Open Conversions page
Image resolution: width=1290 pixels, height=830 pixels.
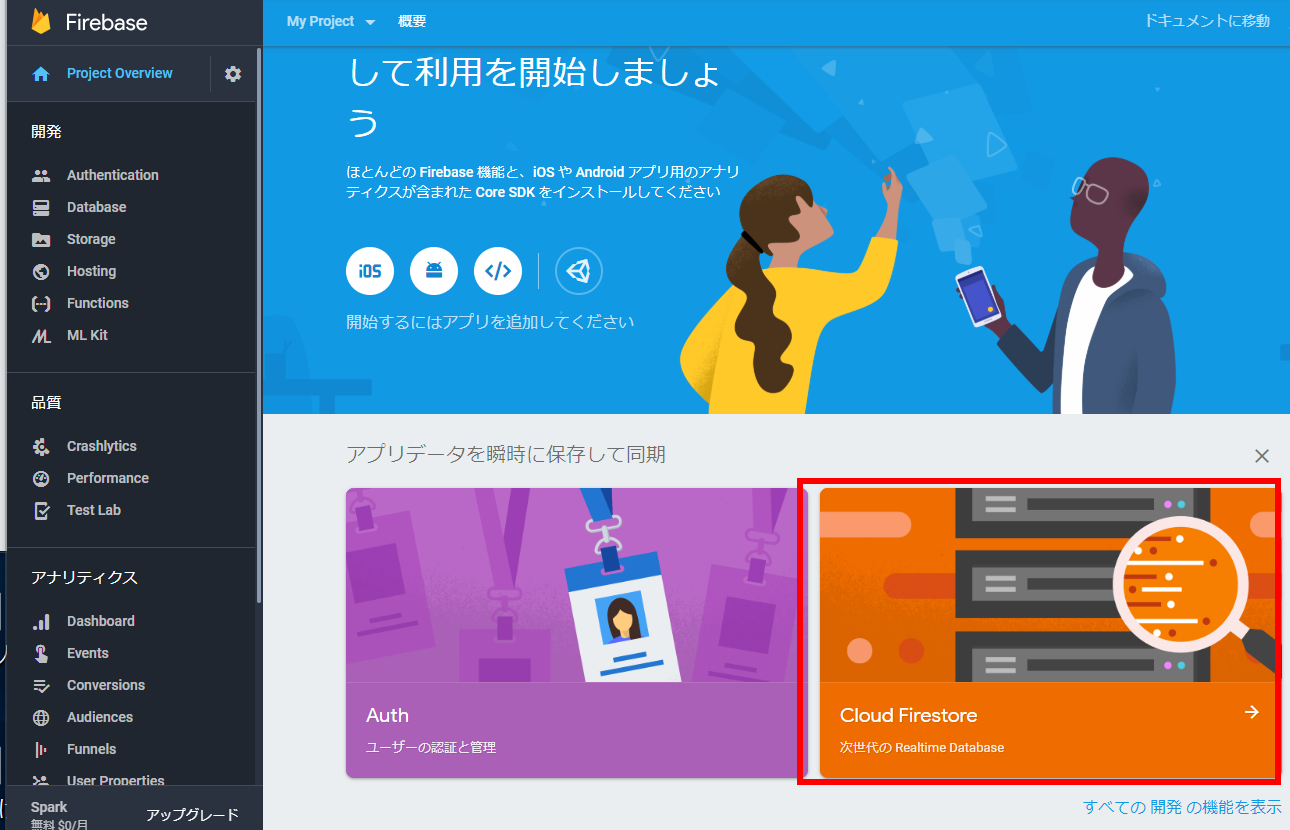click(x=106, y=685)
